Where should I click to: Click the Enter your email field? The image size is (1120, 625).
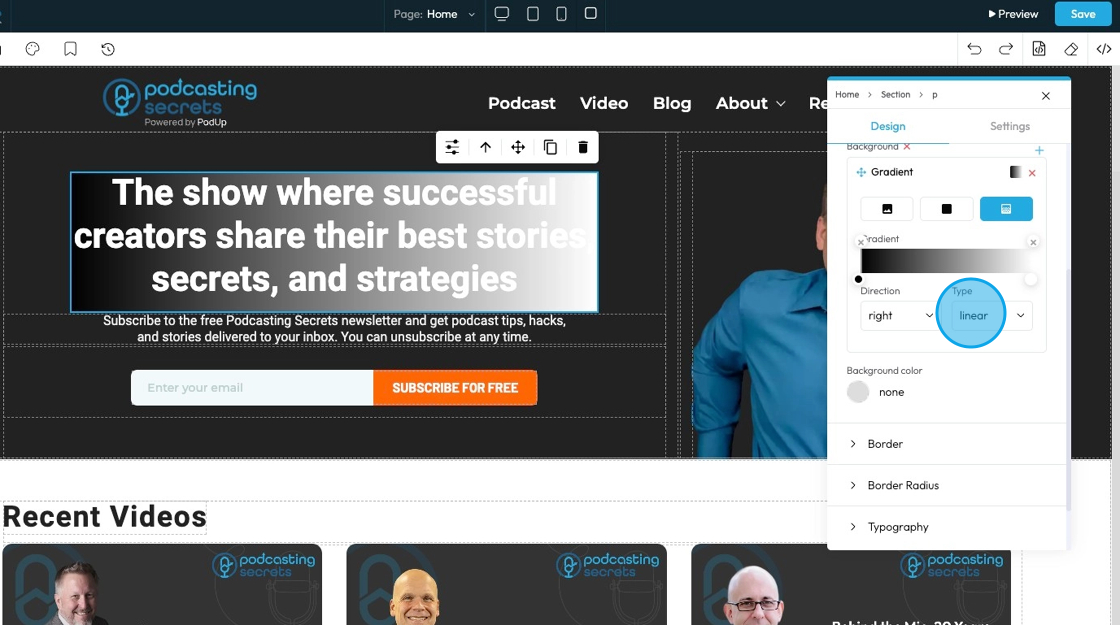pos(252,388)
